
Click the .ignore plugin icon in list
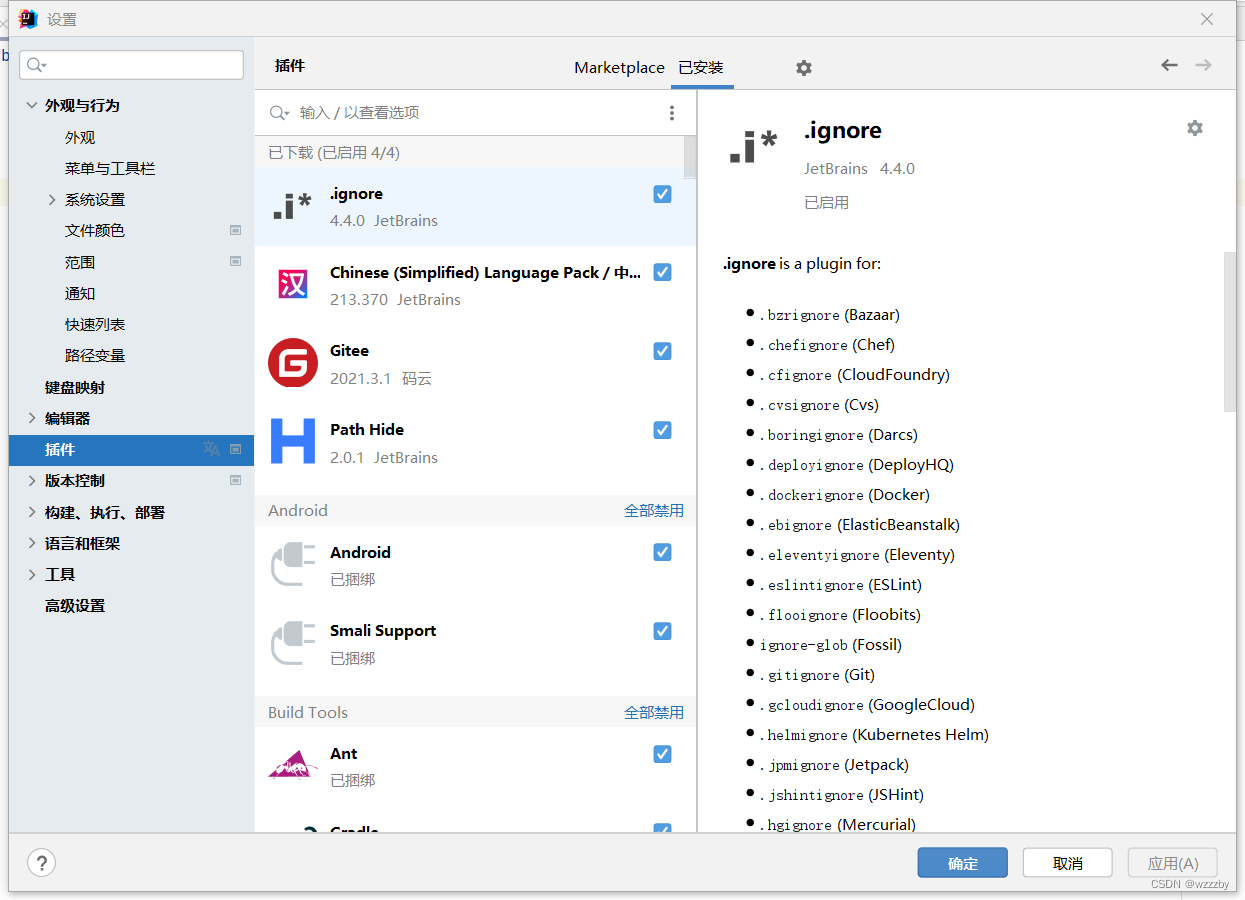[293, 207]
